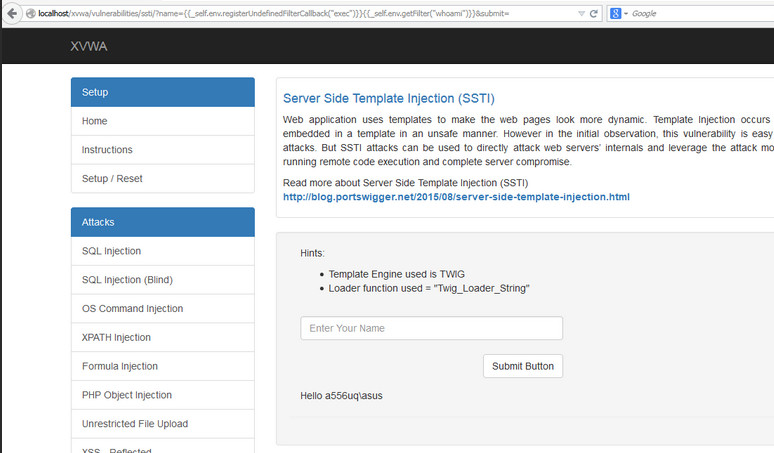774x453 pixels.
Task: Open the Home sidebar item
Action: tap(163, 121)
